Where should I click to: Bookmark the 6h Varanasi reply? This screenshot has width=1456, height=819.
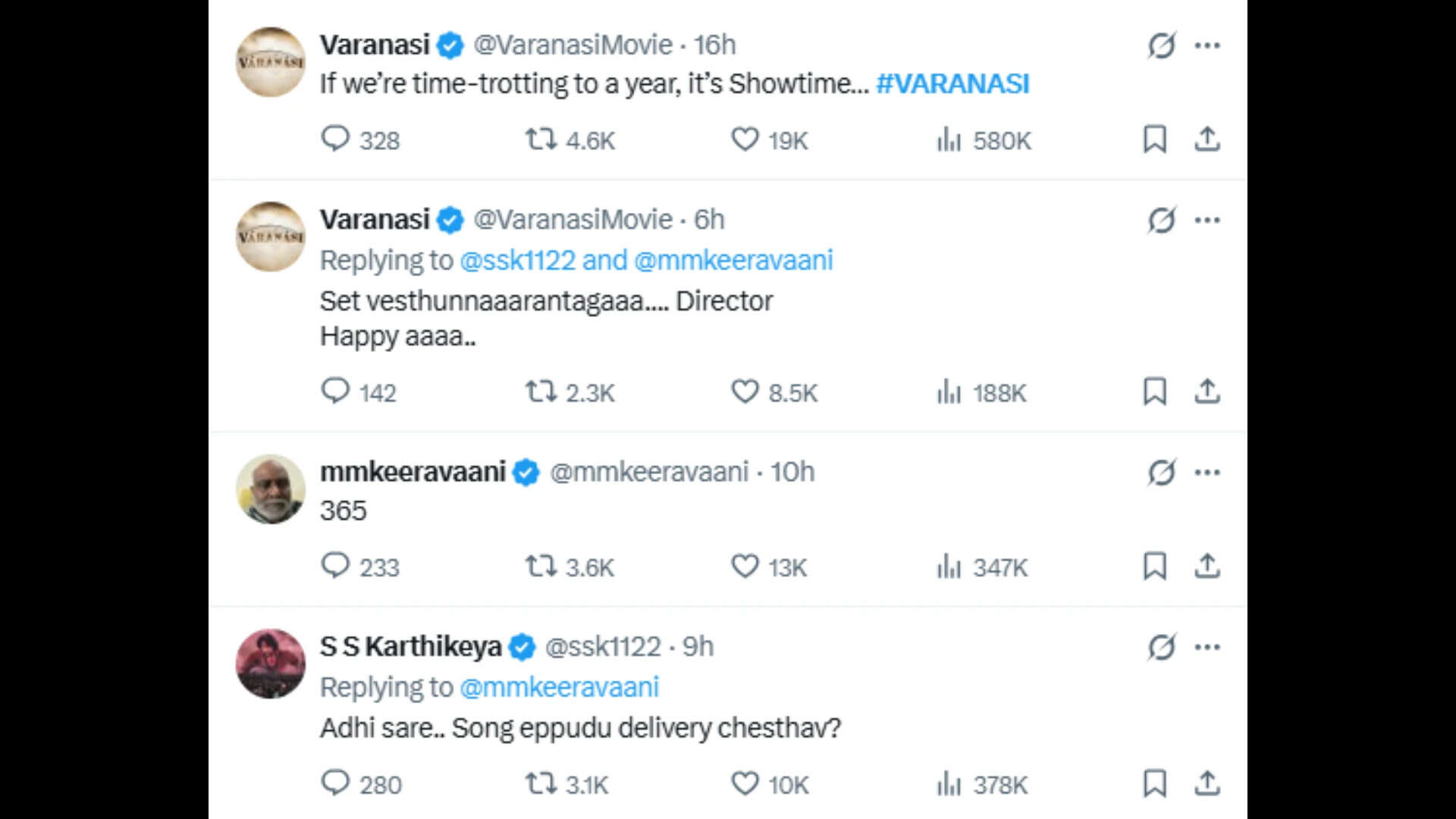(x=1154, y=392)
